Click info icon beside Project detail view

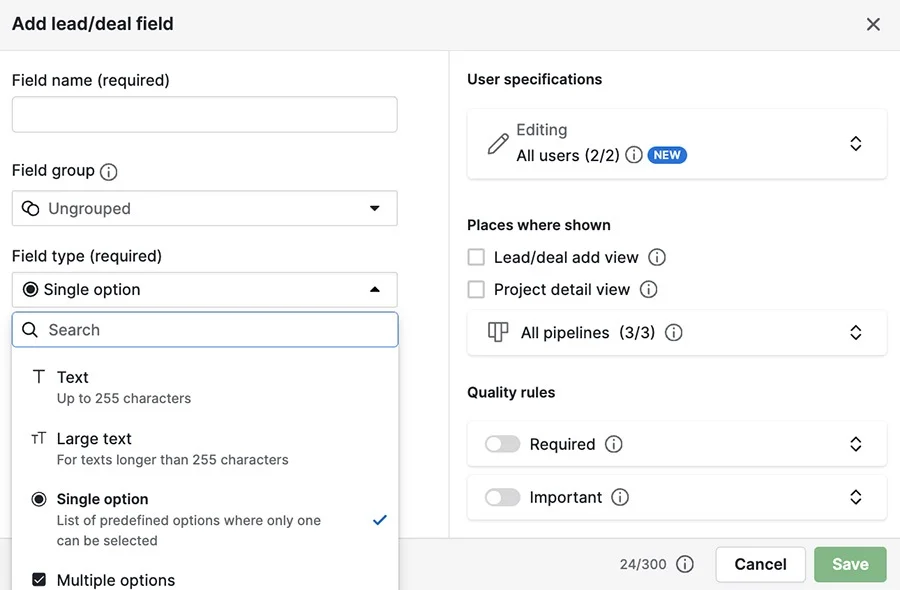pyautogui.click(x=648, y=289)
